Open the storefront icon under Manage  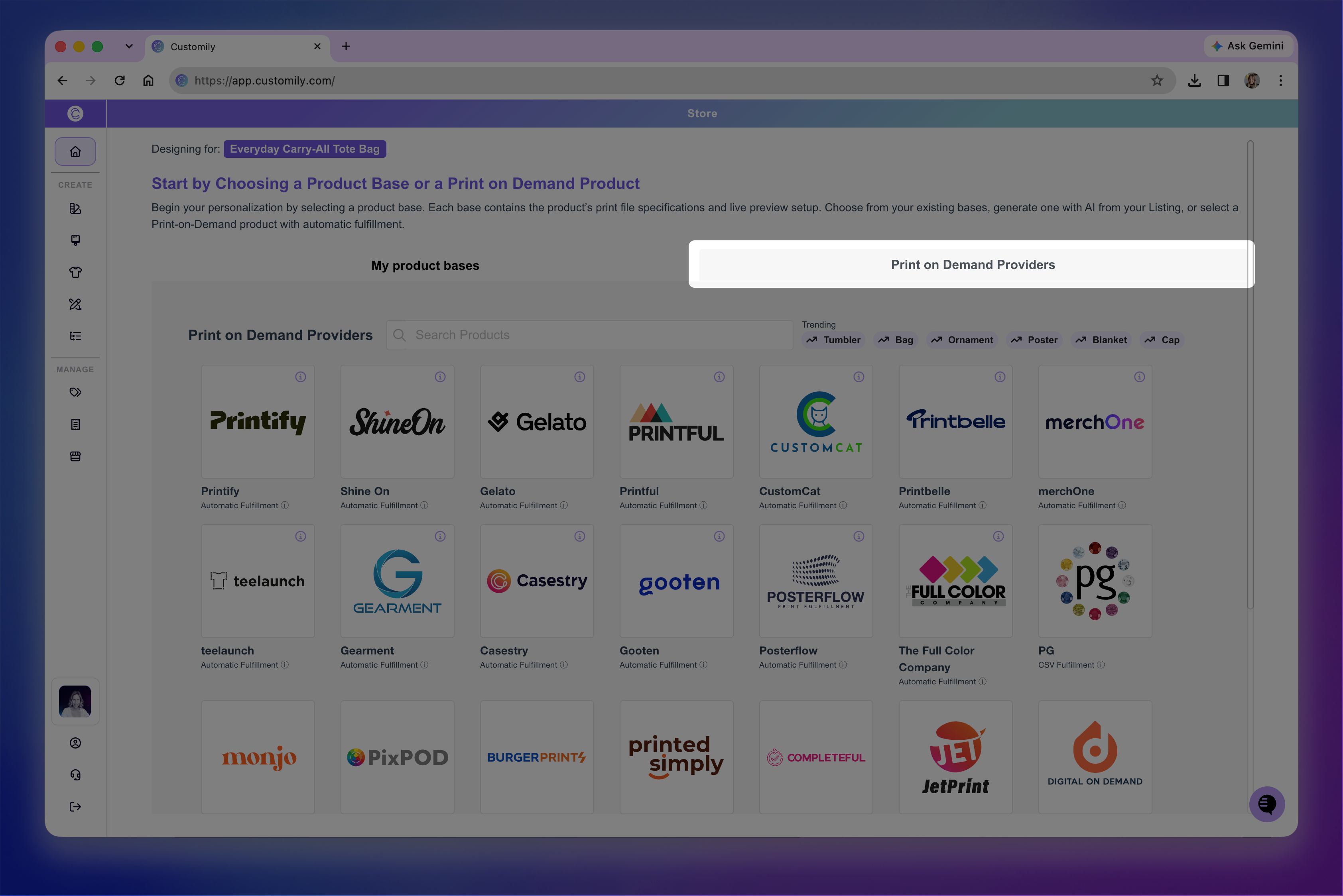[x=75, y=456]
